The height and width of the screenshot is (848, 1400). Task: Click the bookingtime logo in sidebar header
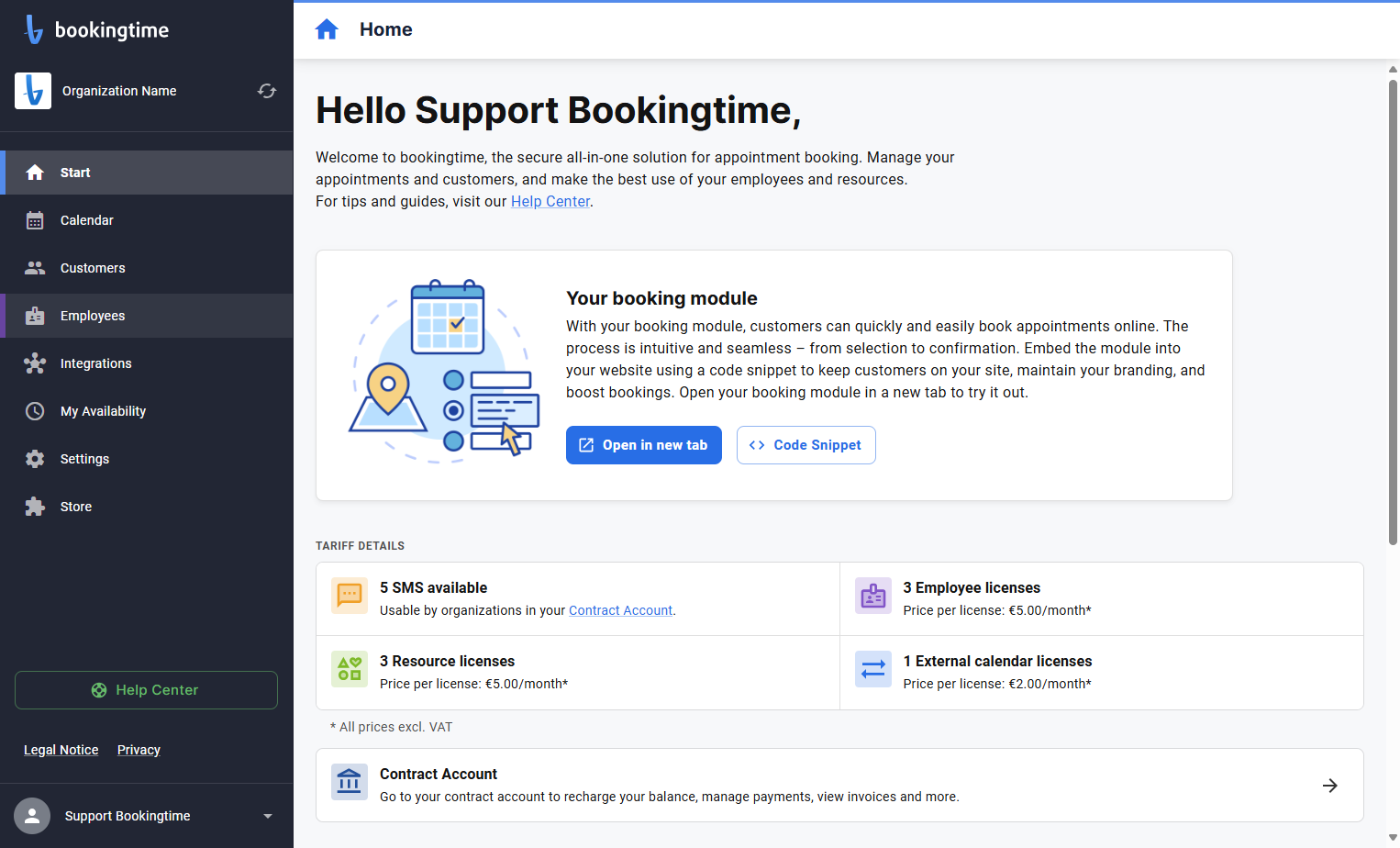point(97,29)
